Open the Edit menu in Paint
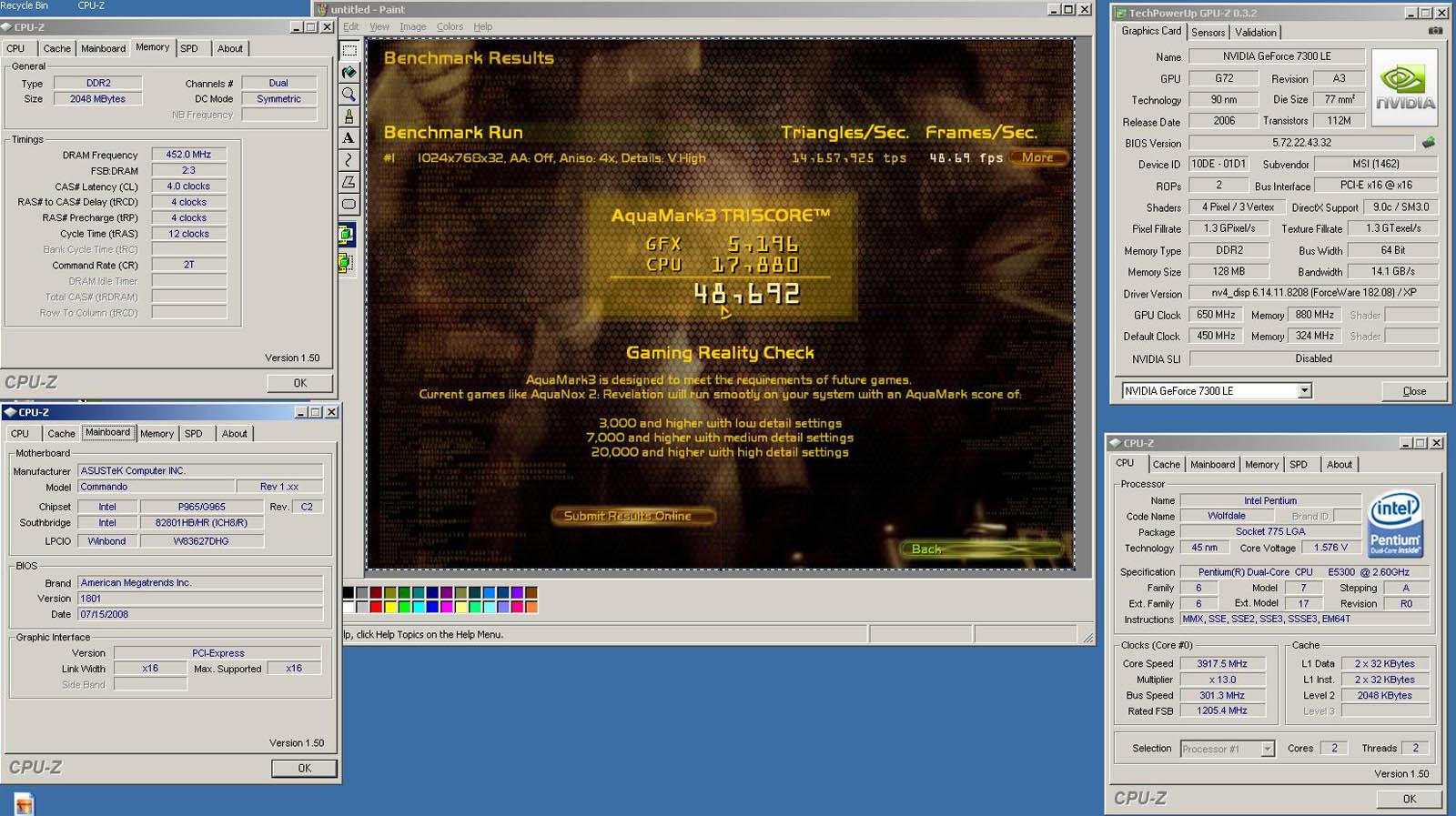Image resolution: width=1456 pixels, height=816 pixels. (x=351, y=26)
